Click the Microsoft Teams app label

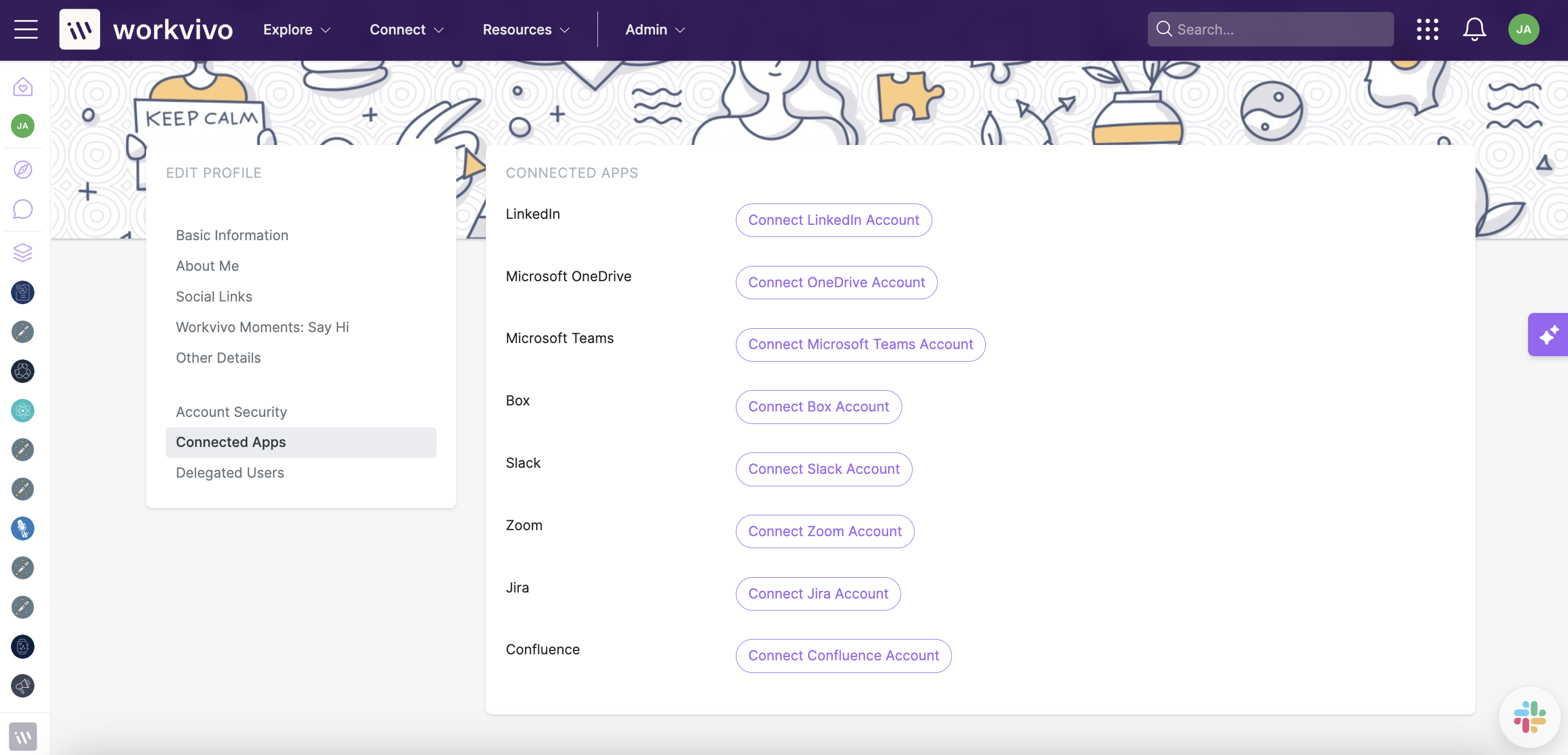pos(559,338)
